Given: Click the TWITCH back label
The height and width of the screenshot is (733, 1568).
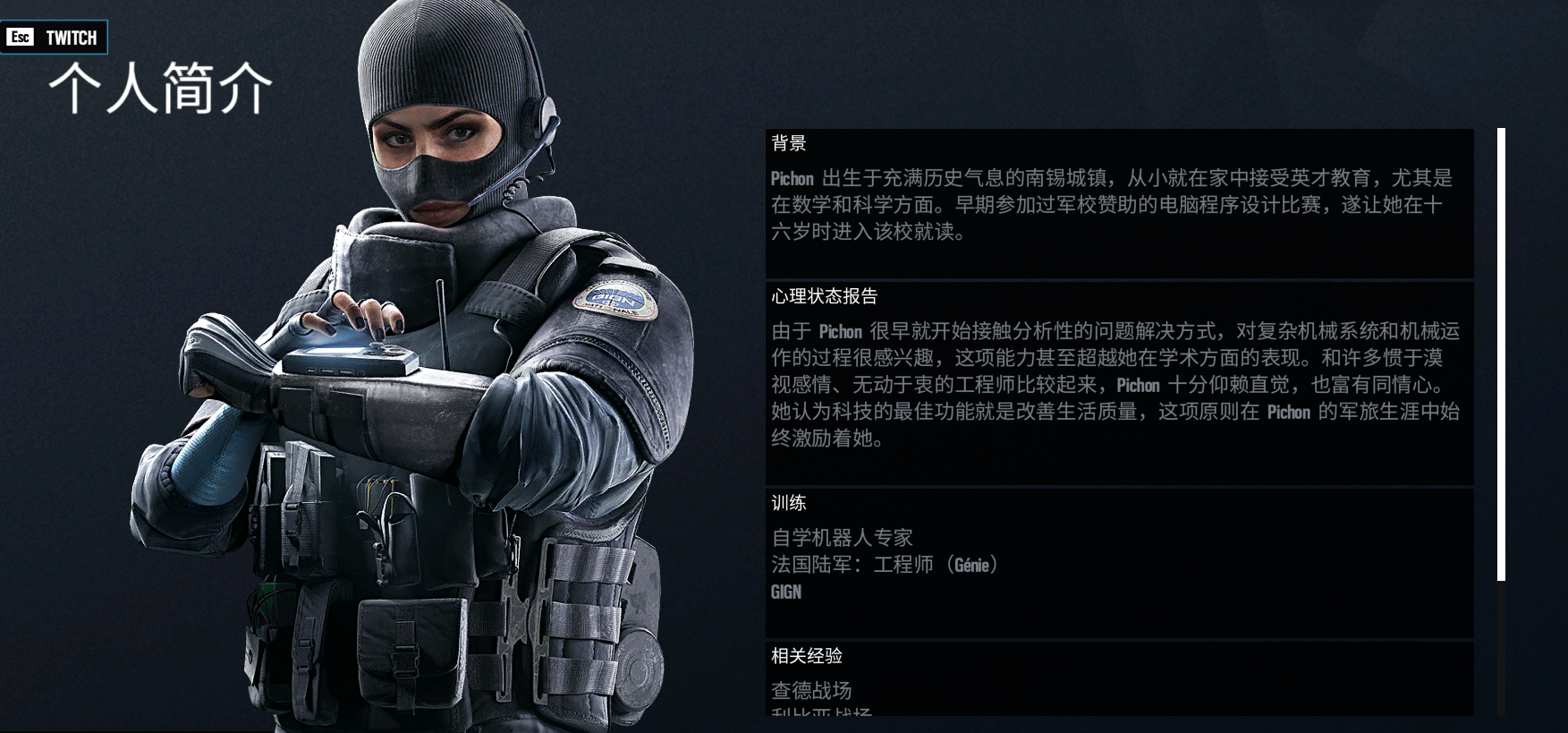Looking at the screenshot, I should coord(72,38).
